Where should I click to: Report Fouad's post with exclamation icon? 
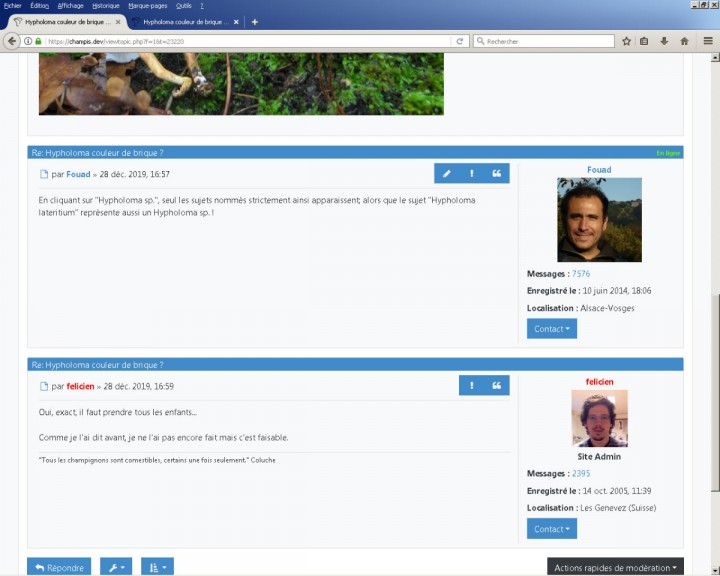pos(472,173)
